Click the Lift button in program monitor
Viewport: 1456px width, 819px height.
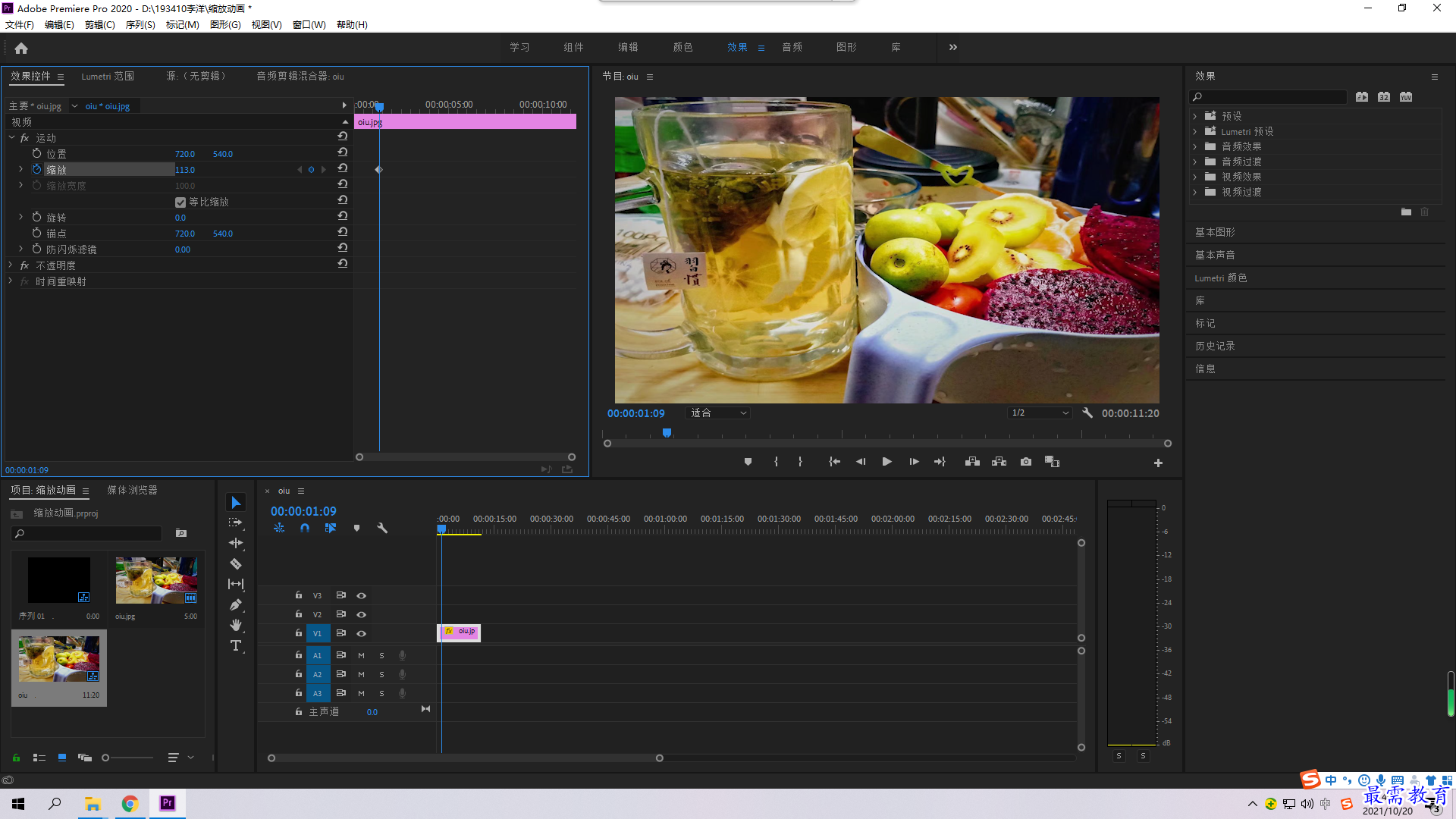pyautogui.click(x=972, y=462)
